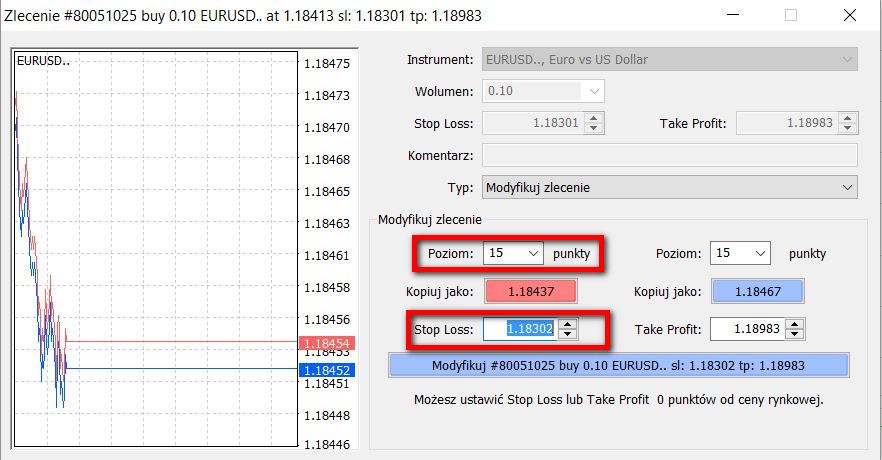Viewport: 882px width, 460px height.
Task: Click the red 1.18454 ask price label
Action: click(327, 343)
